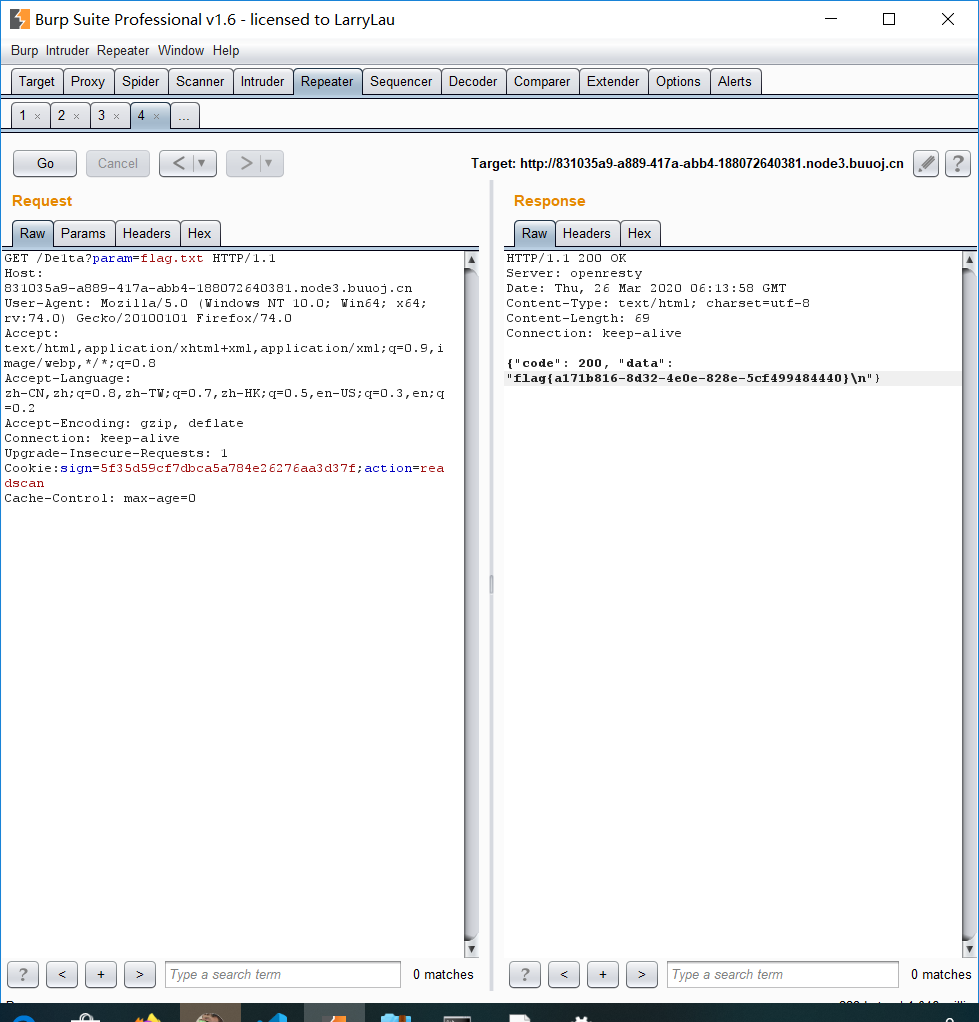The image size is (979, 1022).
Task: Switch to the Extender tab
Action: 613,81
